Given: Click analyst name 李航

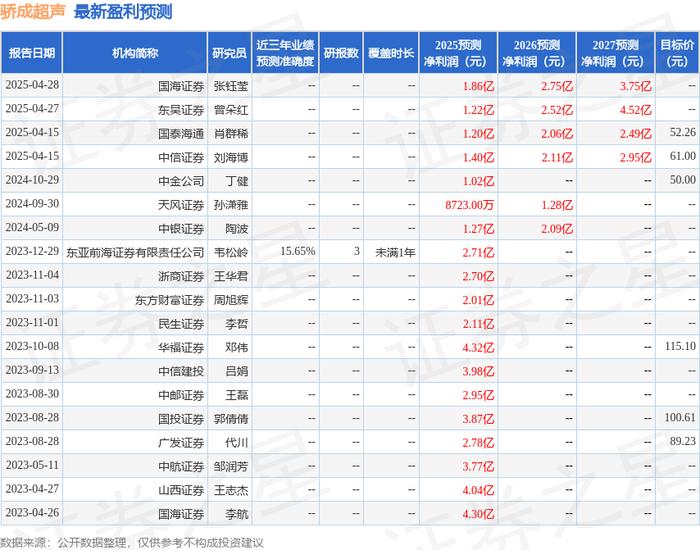Looking at the screenshot, I should coord(237,514).
